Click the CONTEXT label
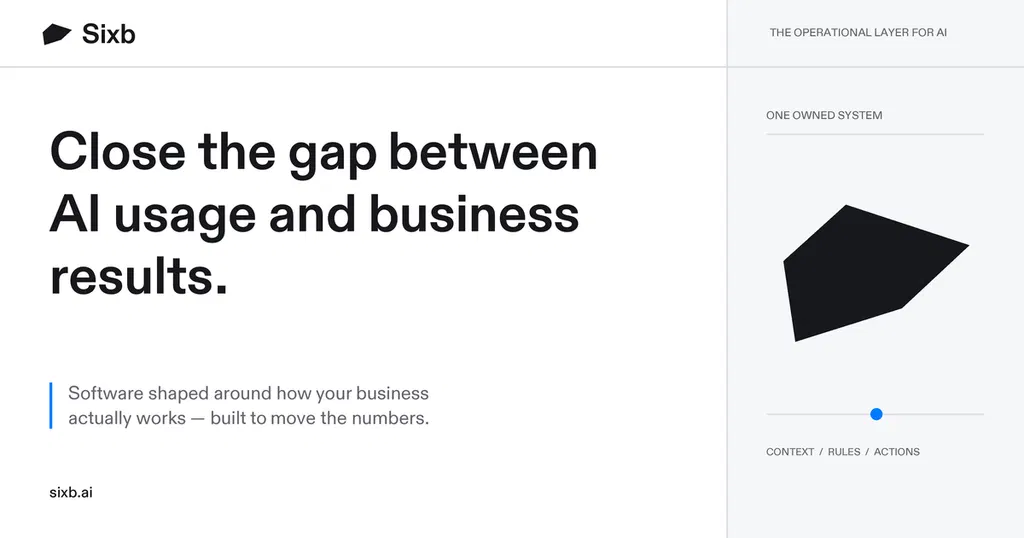 [790, 452]
